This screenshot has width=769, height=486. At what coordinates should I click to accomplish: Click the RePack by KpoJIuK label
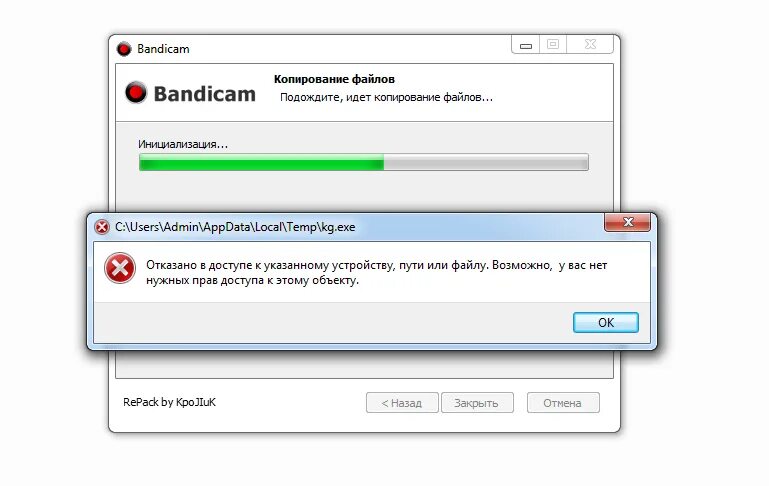(x=170, y=402)
